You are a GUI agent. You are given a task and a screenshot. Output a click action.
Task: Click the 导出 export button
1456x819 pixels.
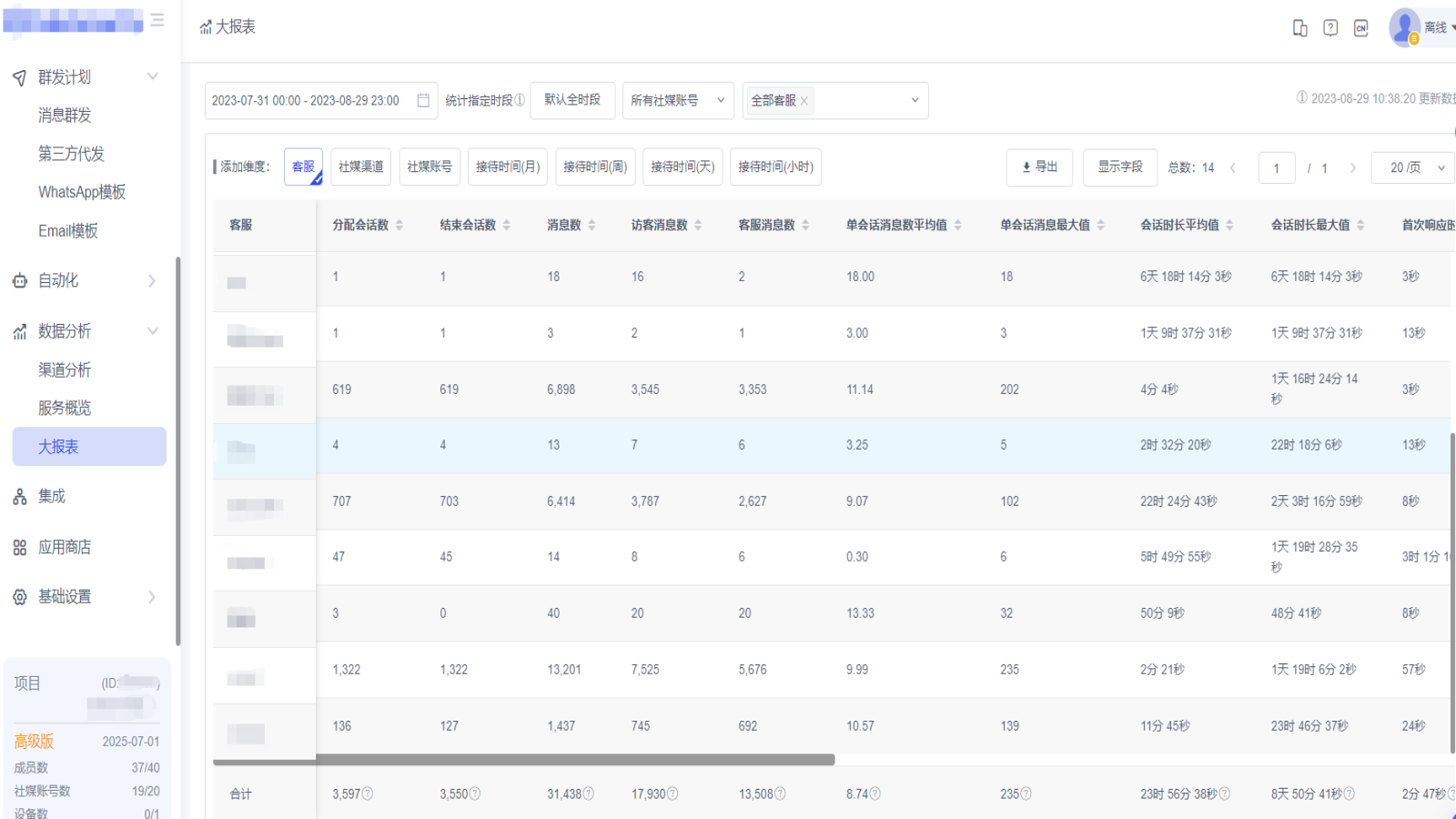click(1039, 167)
